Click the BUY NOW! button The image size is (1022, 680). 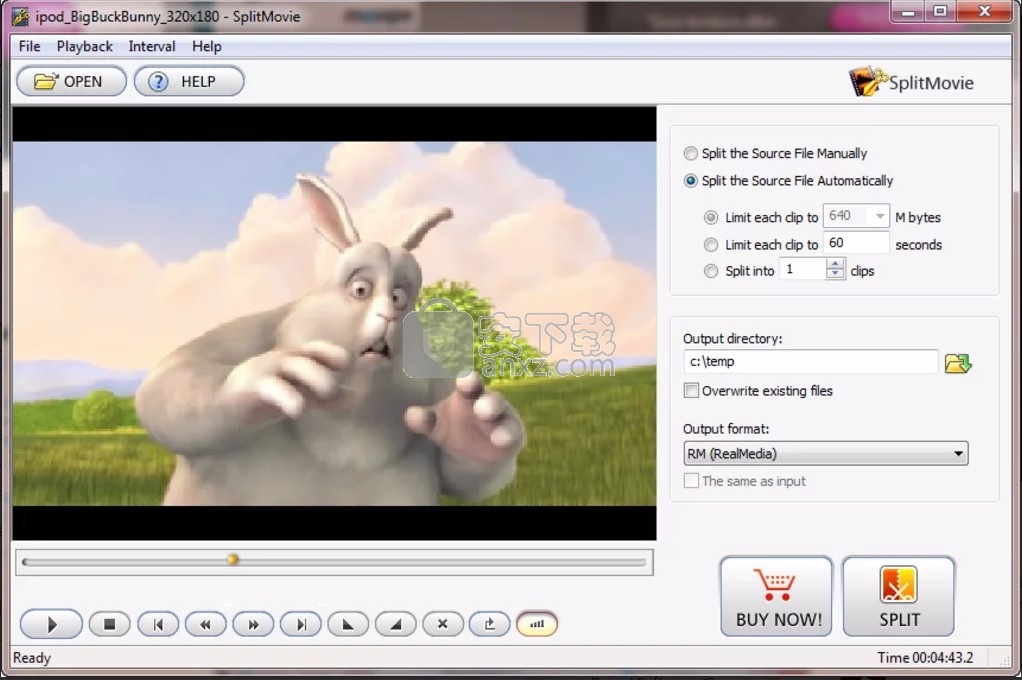point(777,596)
